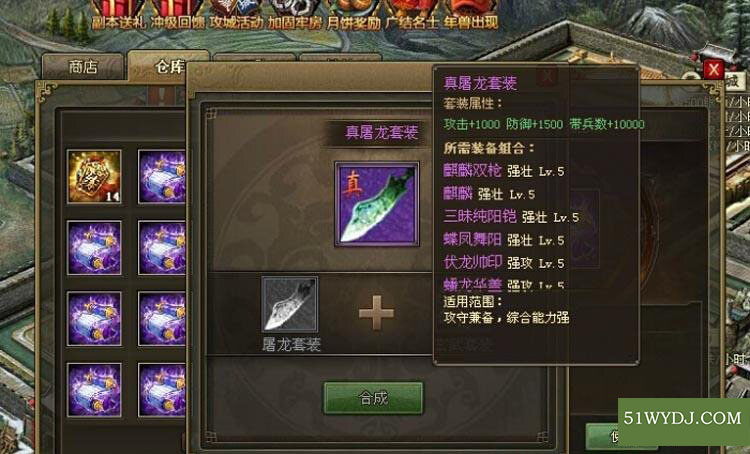Open the 攻城活动 event icon

point(236,14)
